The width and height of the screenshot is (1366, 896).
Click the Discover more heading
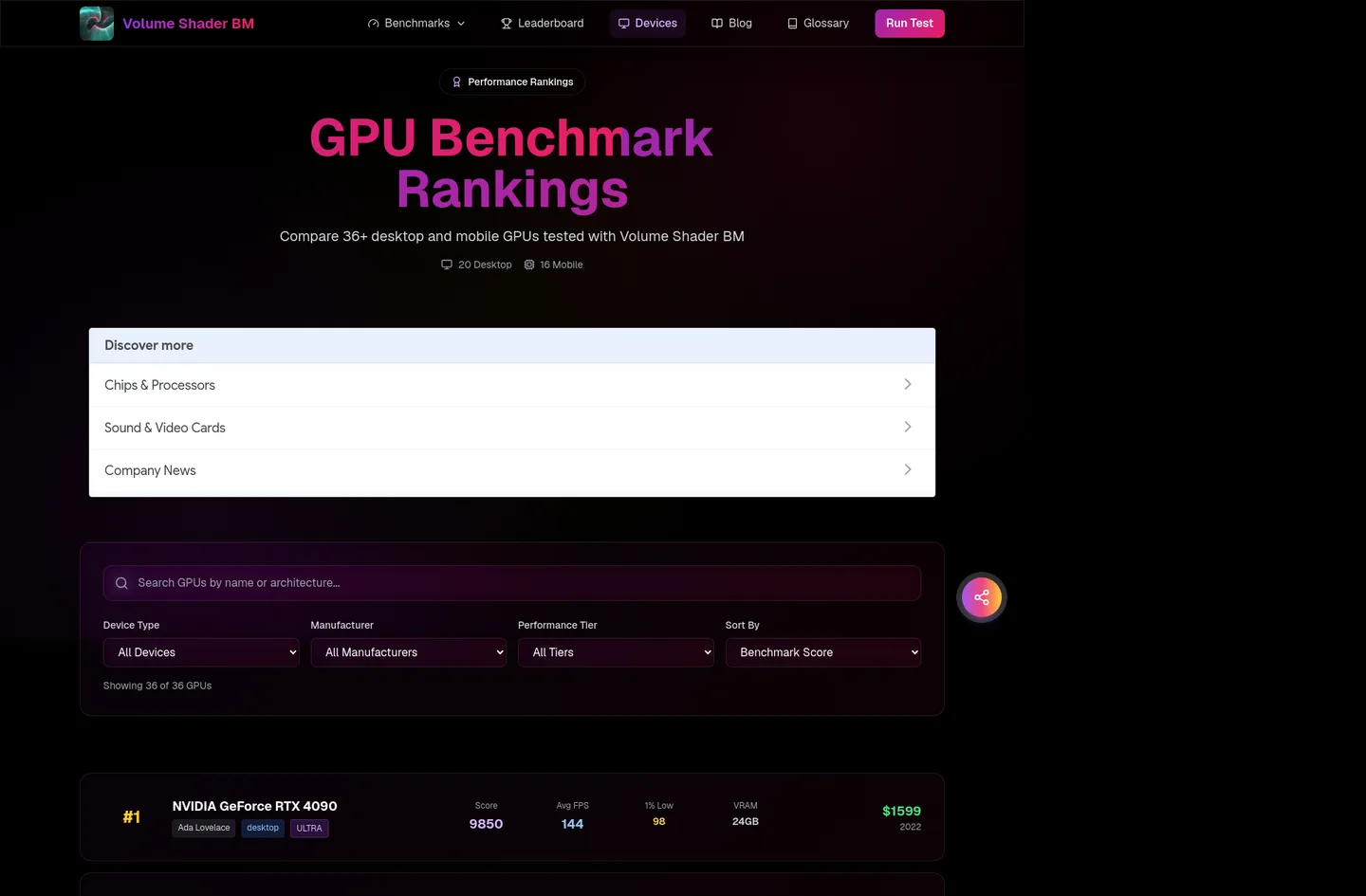149,345
